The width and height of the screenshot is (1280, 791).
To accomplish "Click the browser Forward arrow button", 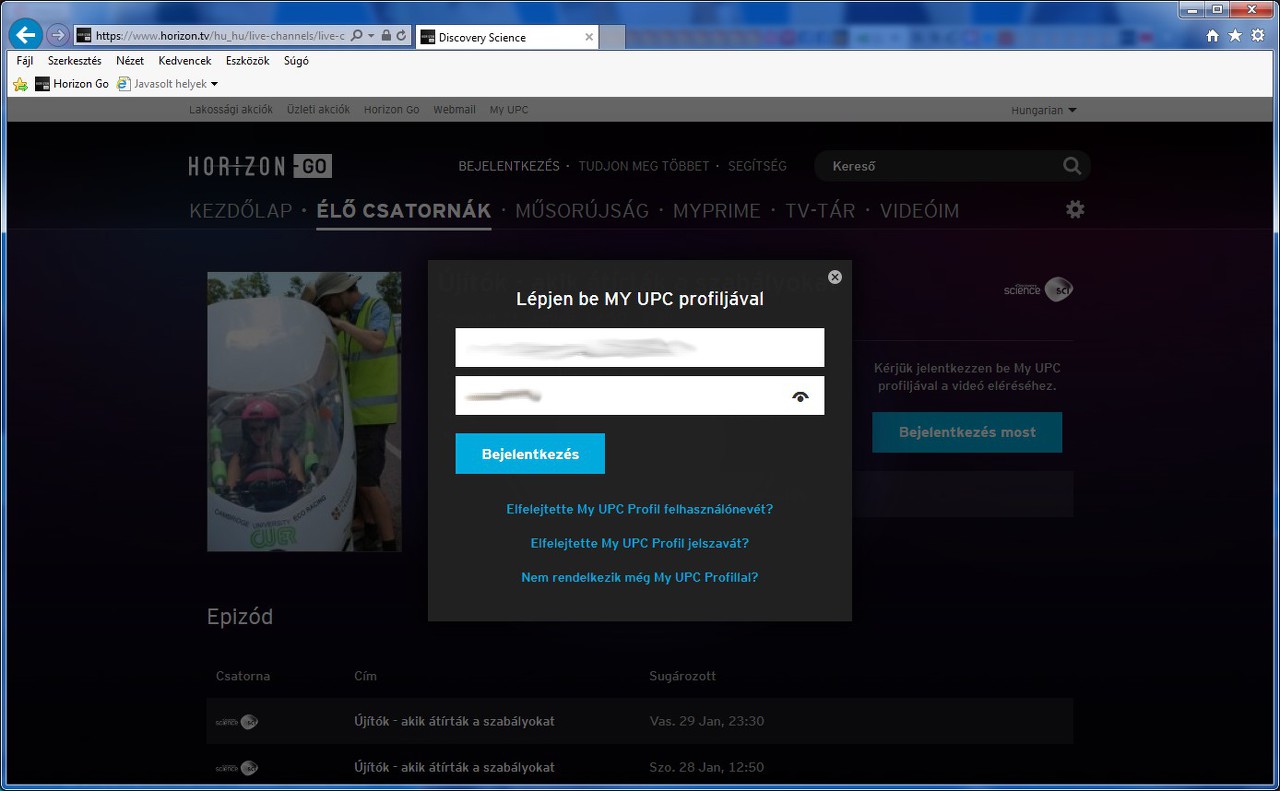I will point(58,36).
